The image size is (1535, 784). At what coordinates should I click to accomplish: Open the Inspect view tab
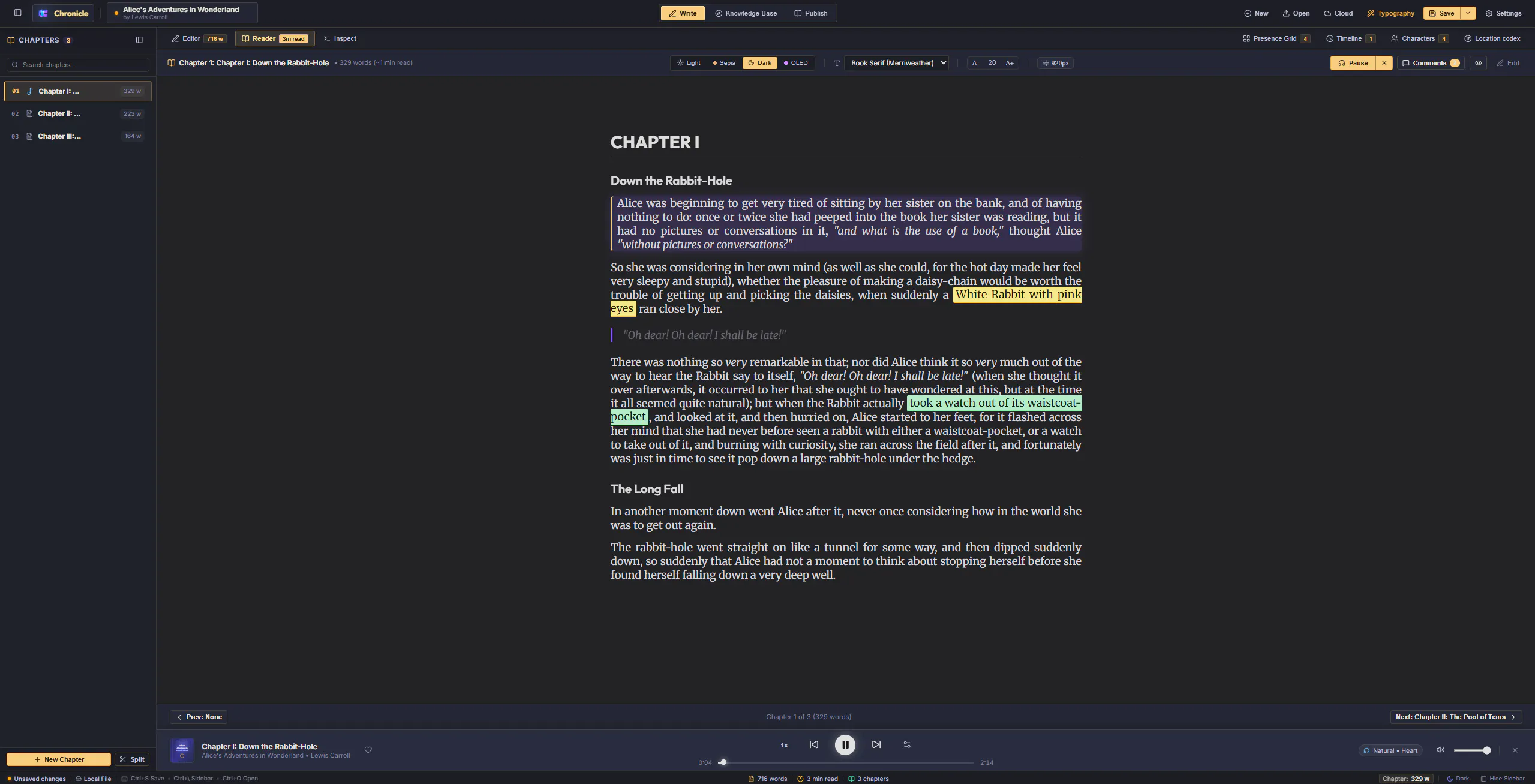click(x=340, y=38)
